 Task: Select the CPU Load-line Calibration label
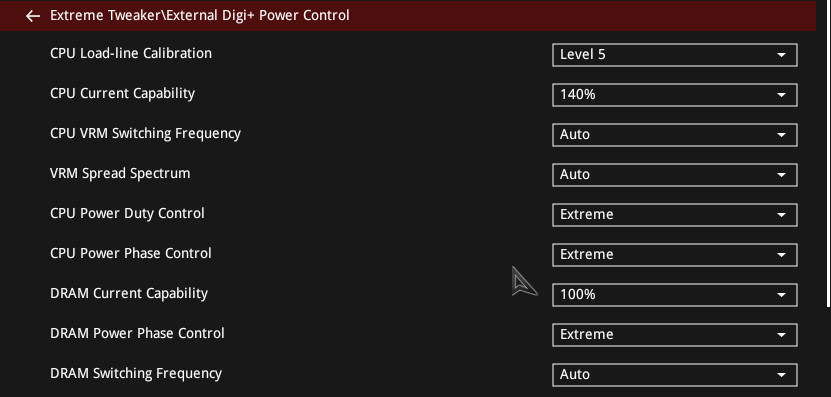click(131, 54)
